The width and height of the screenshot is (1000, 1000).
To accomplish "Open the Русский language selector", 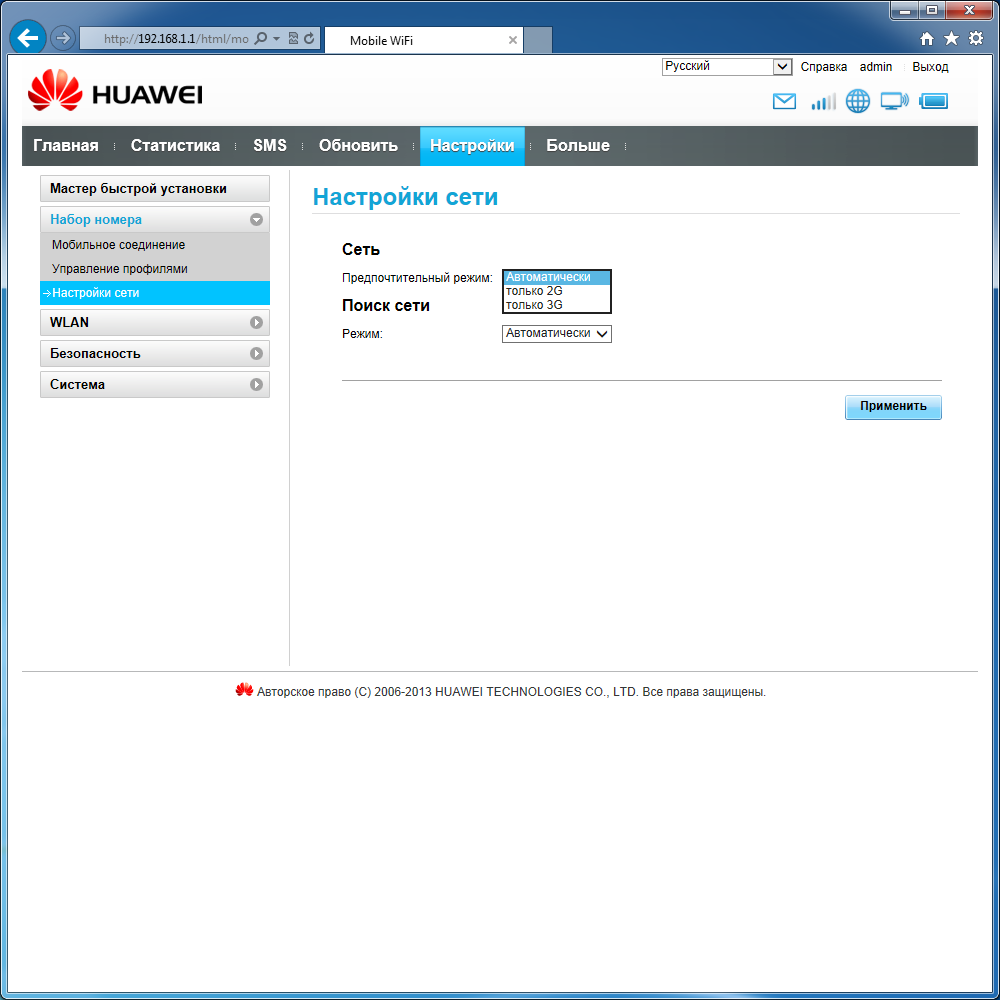I will 727,66.
